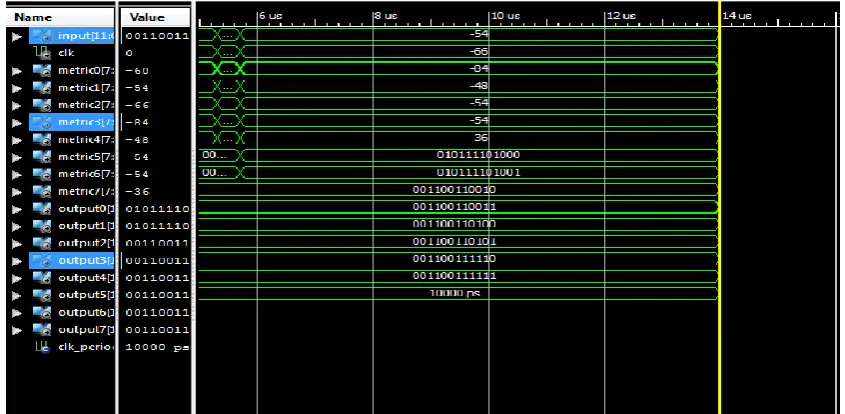
Task: Click output0 value 01011110 in Value column
Action: coord(157,209)
